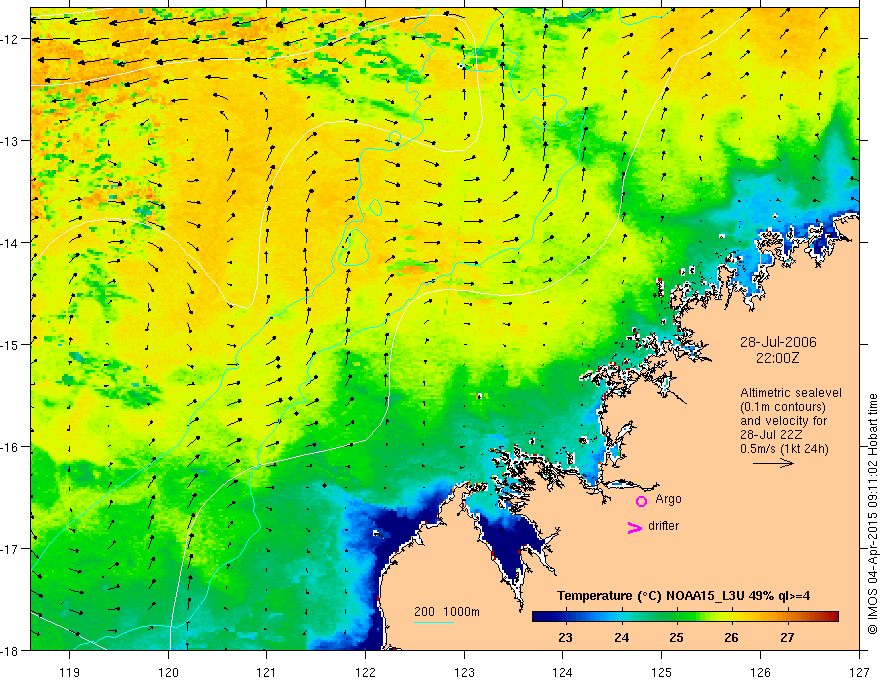Screen dimensions: 880x680
Task: Click the magenta drifter arrowhead legend symbol
Action: pos(635,527)
